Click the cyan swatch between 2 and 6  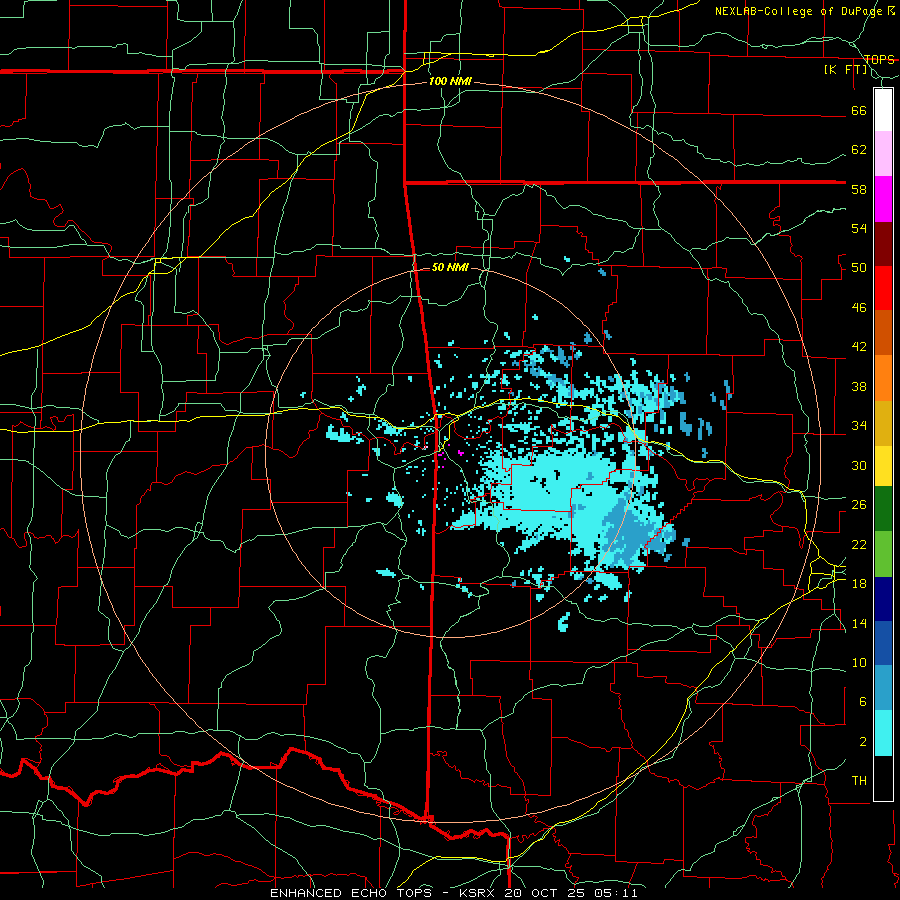(883, 733)
